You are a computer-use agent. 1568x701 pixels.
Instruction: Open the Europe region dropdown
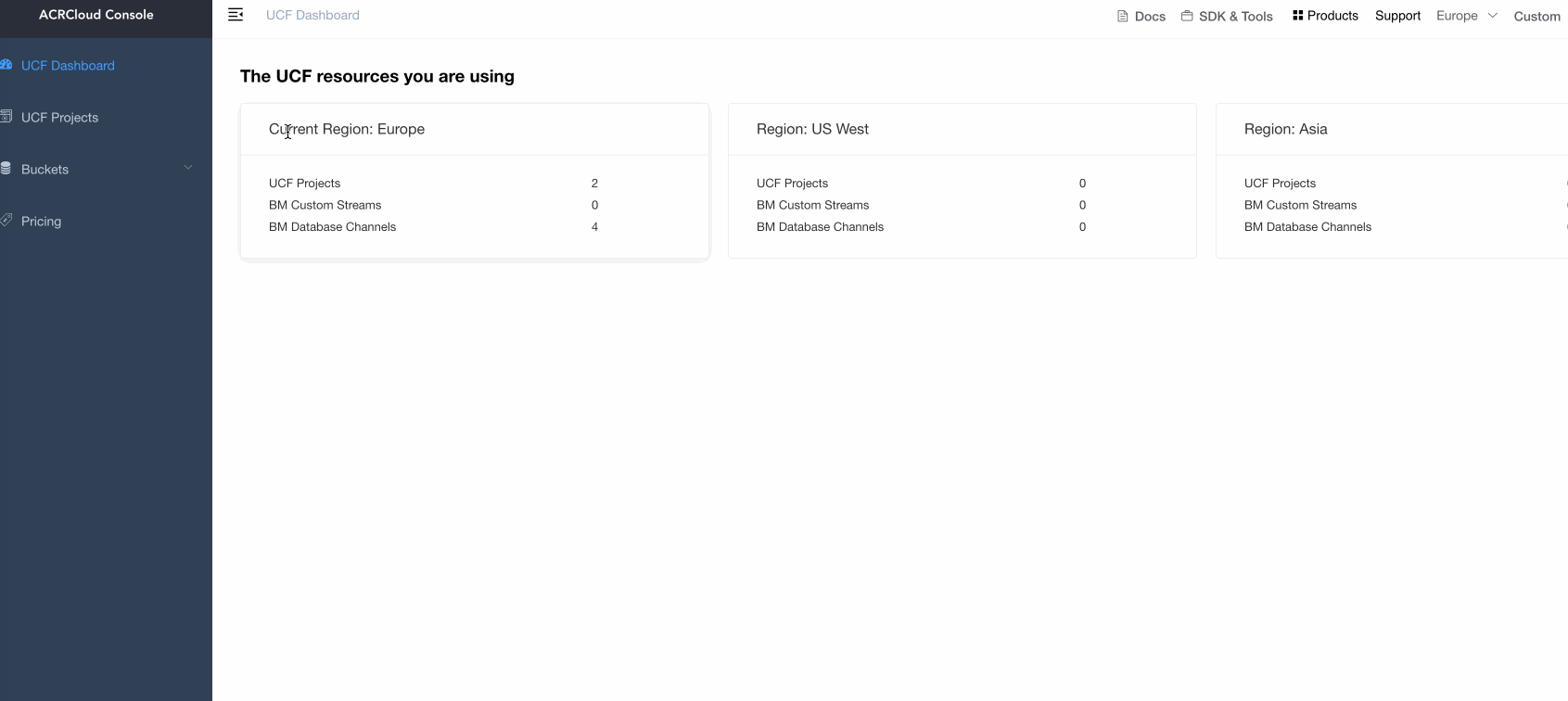point(1466,16)
